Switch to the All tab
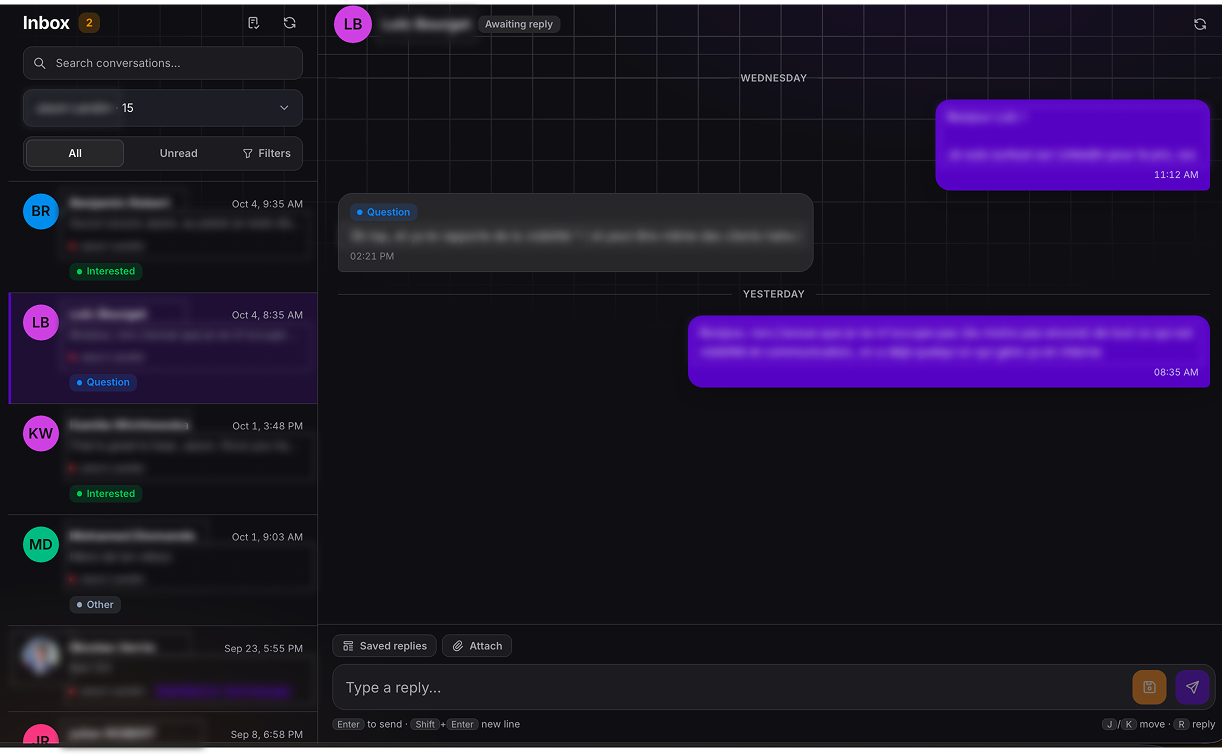This screenshot has width=1222, height=756. coord(75,153)
